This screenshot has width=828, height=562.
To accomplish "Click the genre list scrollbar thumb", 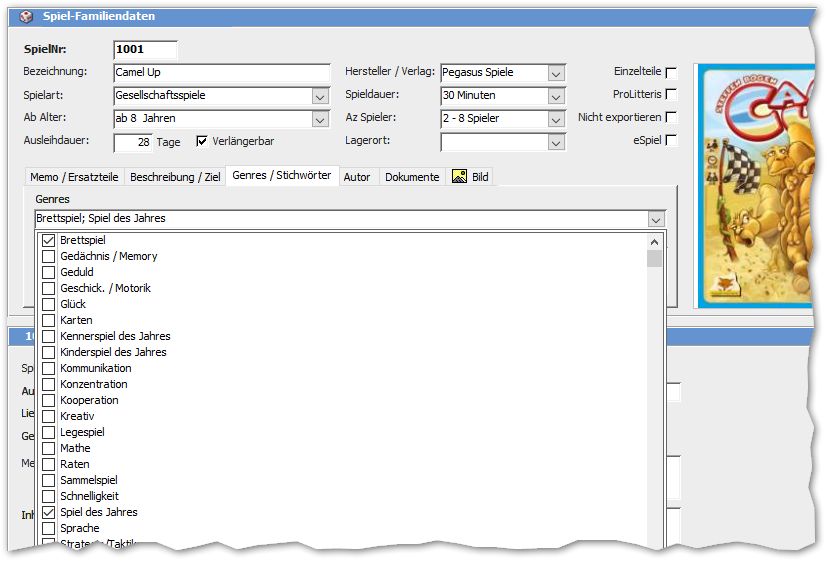I will pyautogui.click(x=654, y=259).
